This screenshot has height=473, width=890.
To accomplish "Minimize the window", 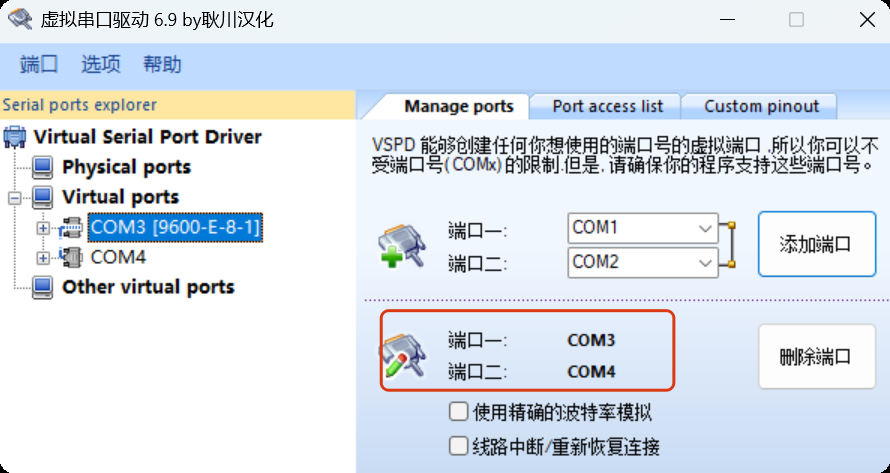I will point(727,20).
